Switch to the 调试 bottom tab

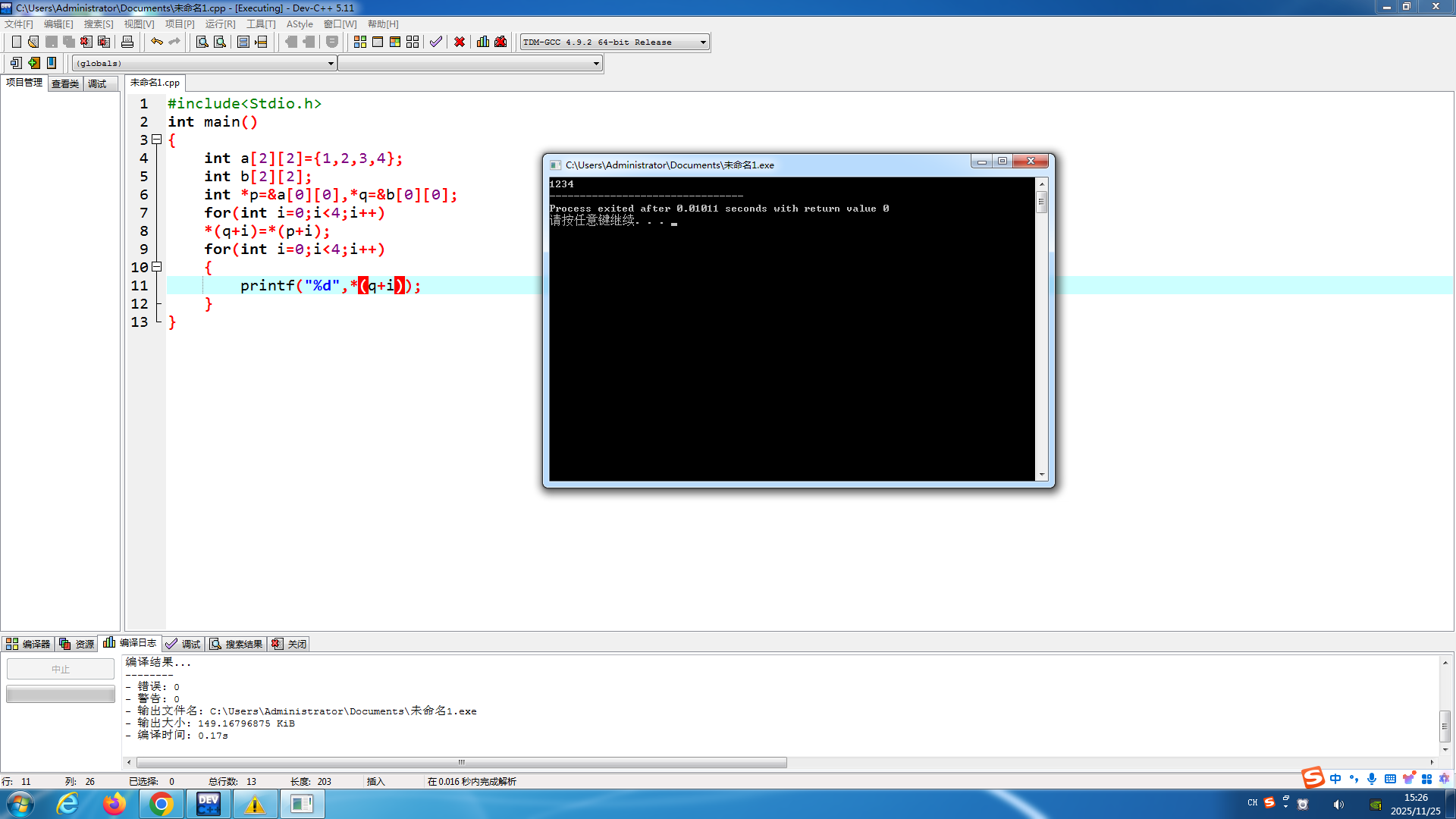point(184,644)
